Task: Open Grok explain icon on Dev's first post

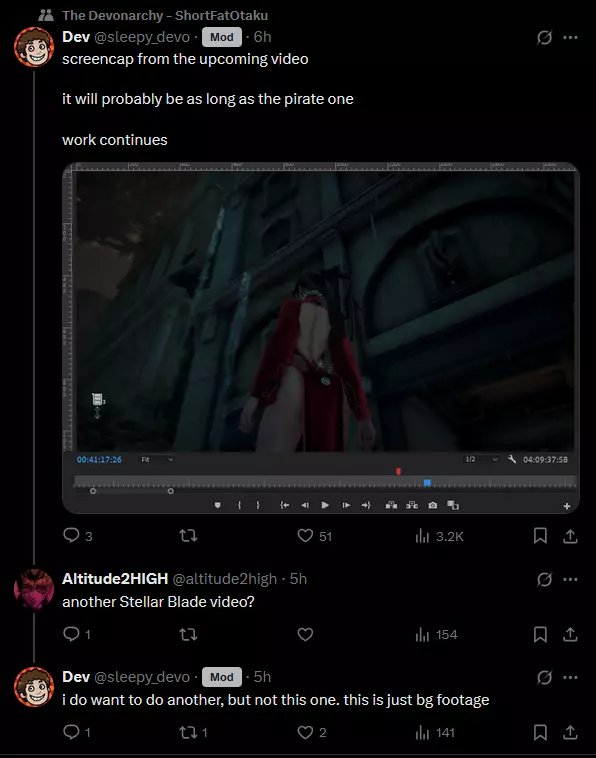Action: [x=544, y=37]
